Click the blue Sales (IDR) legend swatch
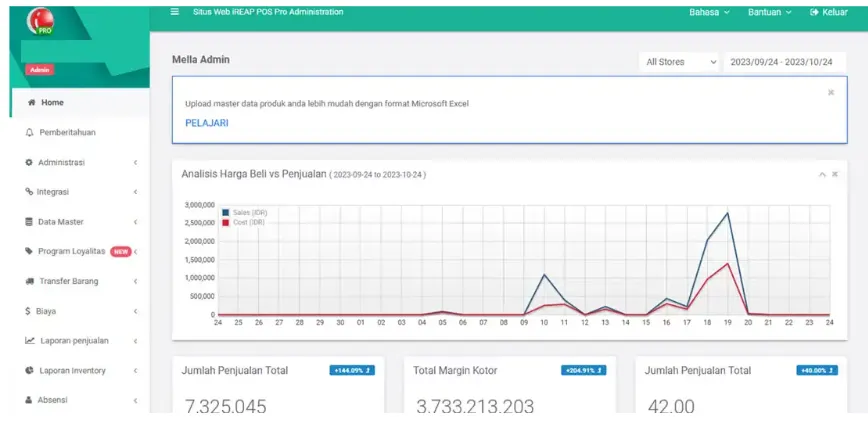This screenshot has width=868, height=435. [x=225, y=213]
